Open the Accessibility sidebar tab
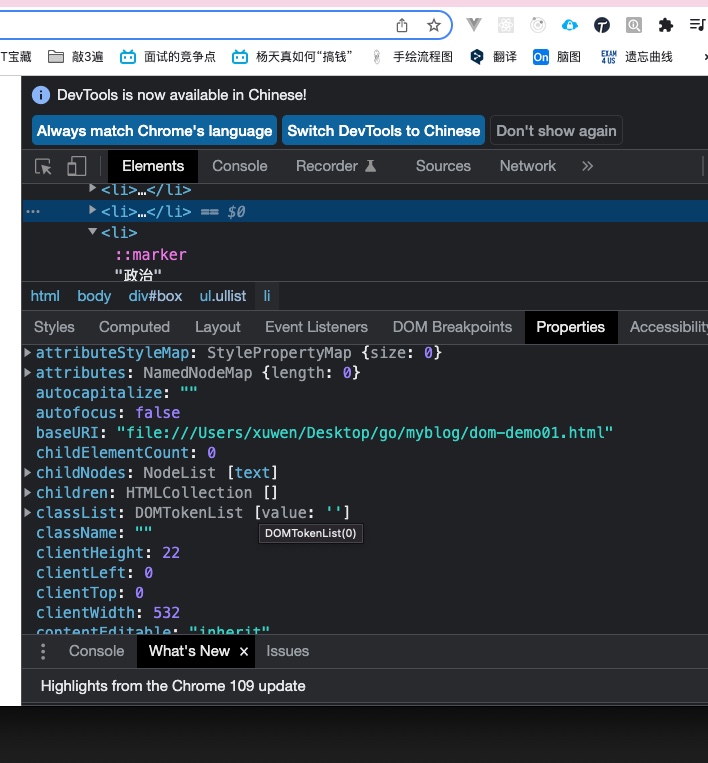Image resolution: width=708 pixels, height=763 pixels. click(669, 327)
